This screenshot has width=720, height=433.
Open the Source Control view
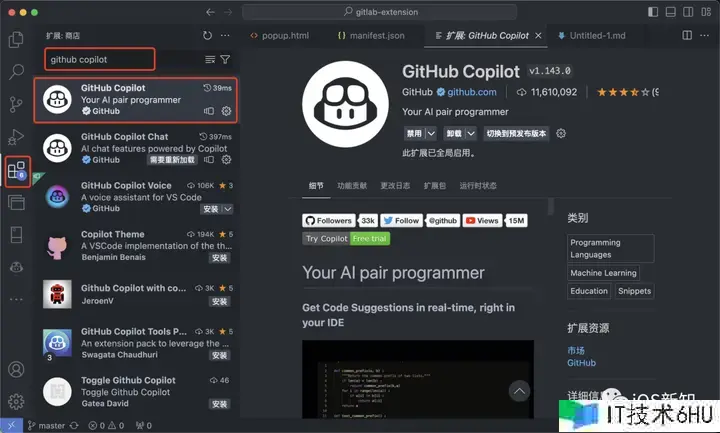(16, 104)
